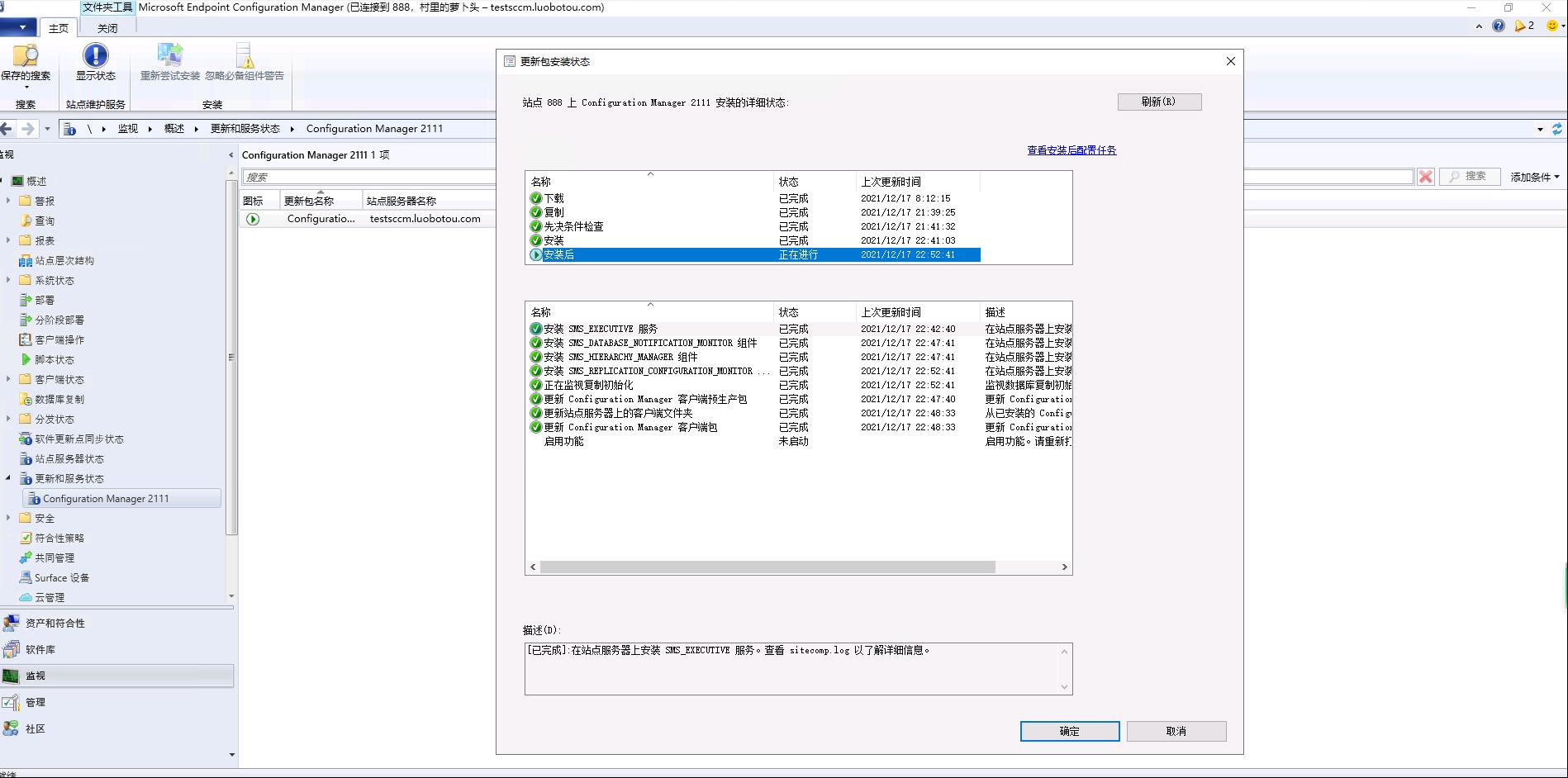Collapse the Overview (概述) tree node
Image resolution: width=1568 pixels, height=778 pixels.
tap(2, 181)
